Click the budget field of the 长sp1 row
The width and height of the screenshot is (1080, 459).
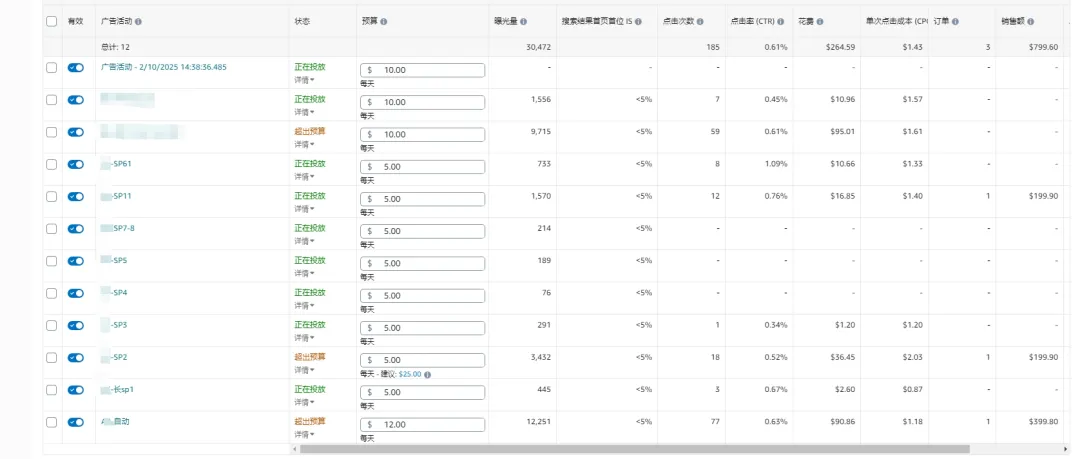point(422,392)
